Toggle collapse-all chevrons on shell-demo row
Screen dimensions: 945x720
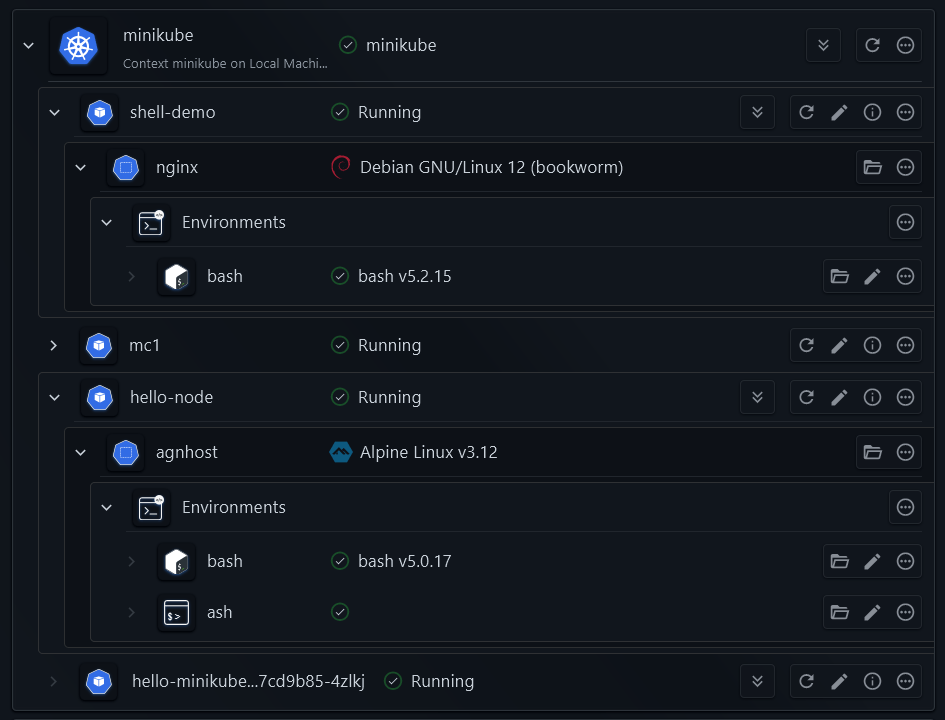(757, 112)
